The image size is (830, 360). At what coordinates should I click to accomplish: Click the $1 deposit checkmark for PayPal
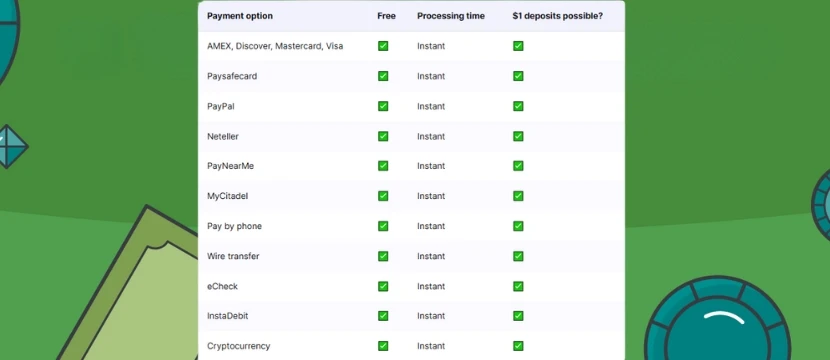(518, 106)
